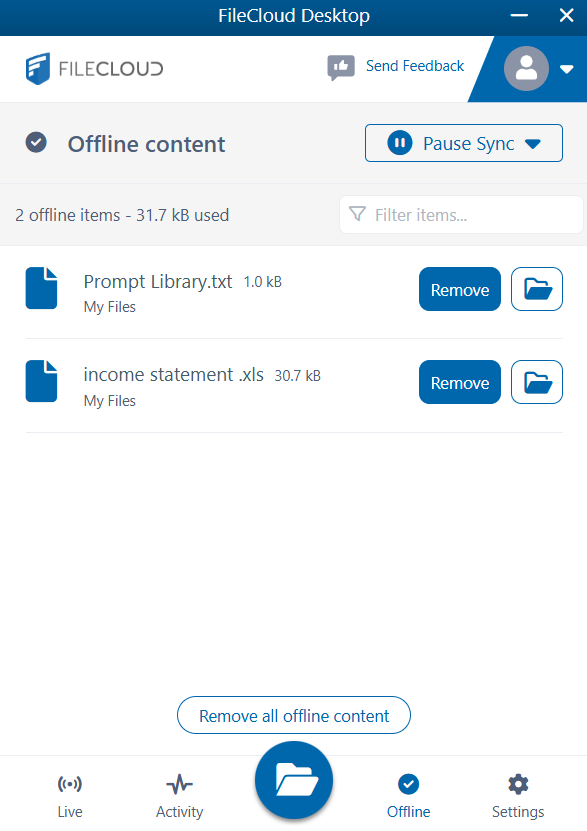Click the Filter items input field
Screen dimensions: 587x831
pyautogui.click(x=461, y=215)
